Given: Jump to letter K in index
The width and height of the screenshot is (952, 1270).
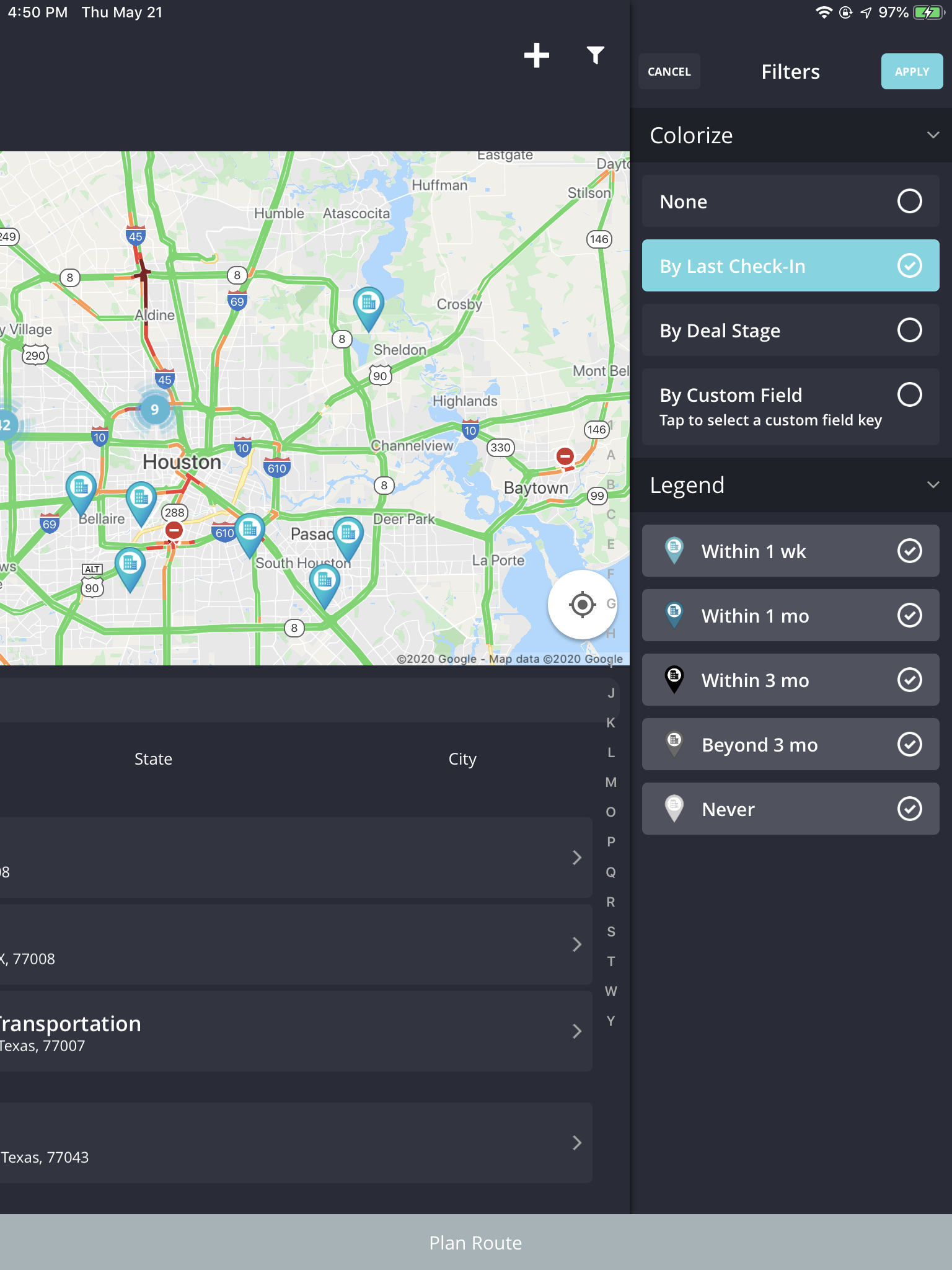Looking at the screenshot, I should coord(611,722).
